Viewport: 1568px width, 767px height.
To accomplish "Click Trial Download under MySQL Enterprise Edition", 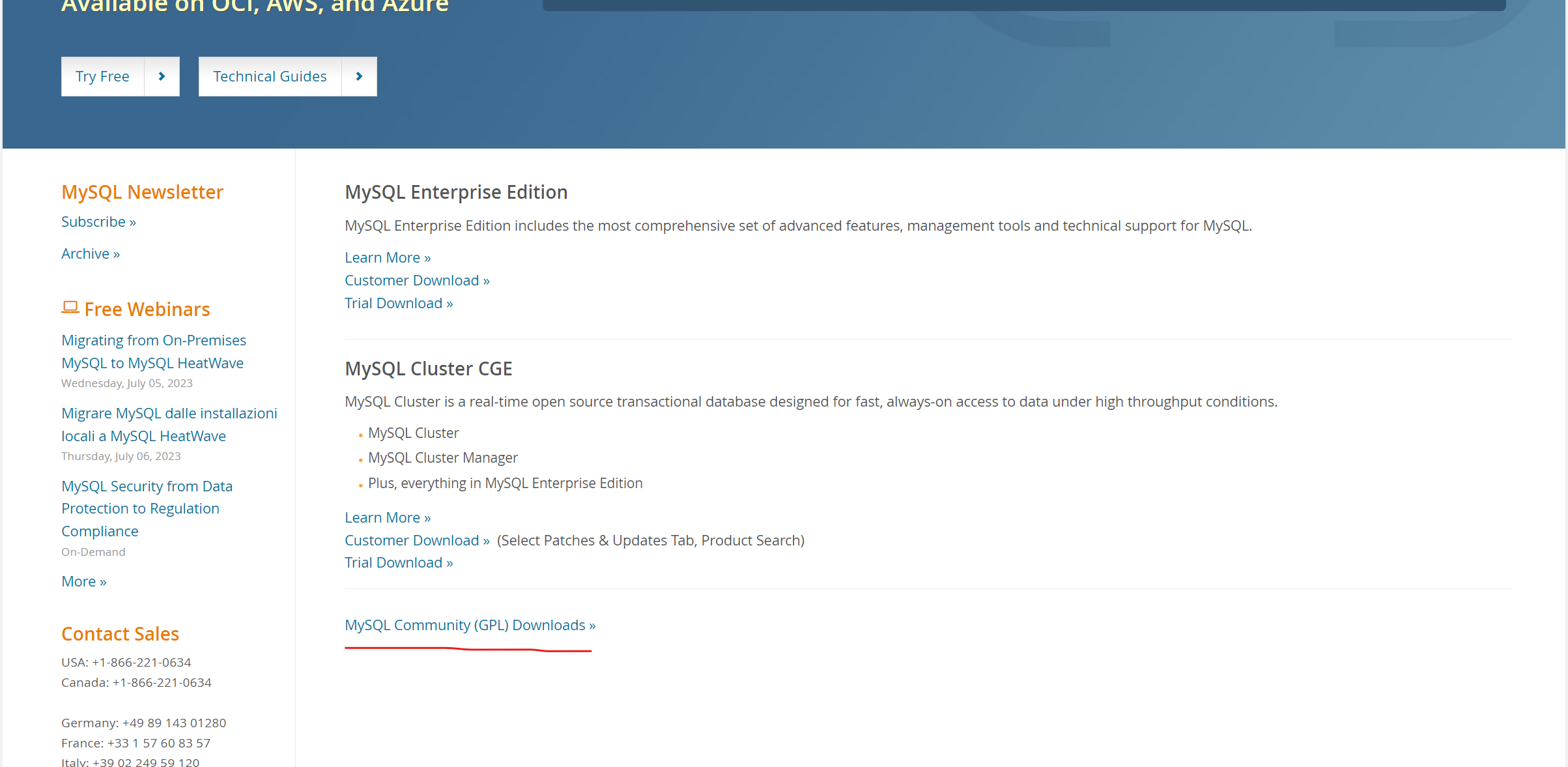I will (399, 303).
